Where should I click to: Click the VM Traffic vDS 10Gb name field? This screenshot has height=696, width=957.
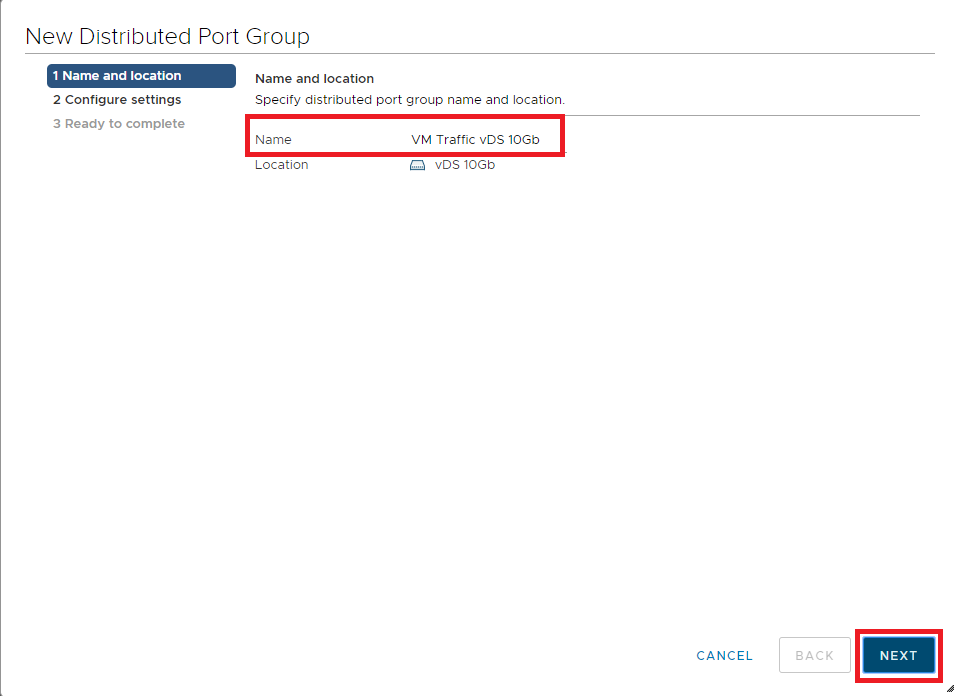click(475, 140)
